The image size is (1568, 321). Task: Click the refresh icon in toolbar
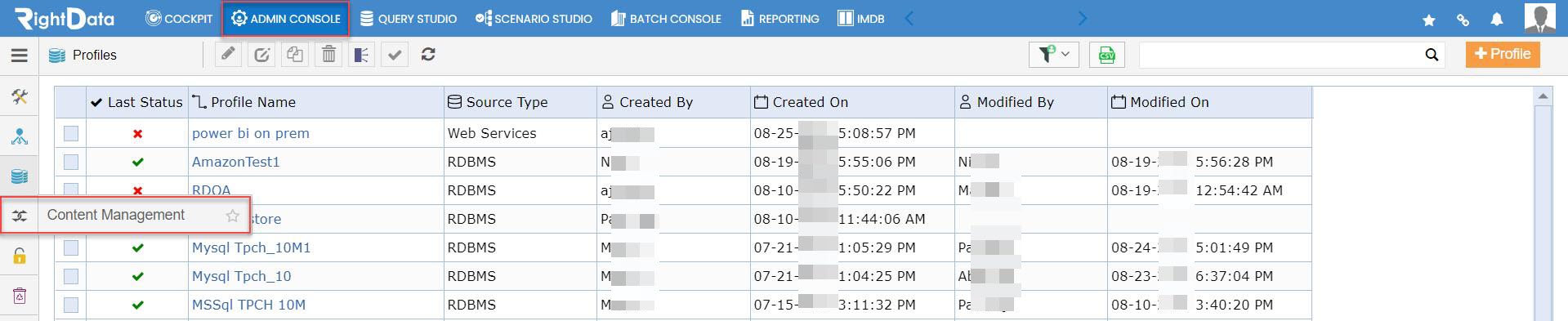[x=428, y=55]
